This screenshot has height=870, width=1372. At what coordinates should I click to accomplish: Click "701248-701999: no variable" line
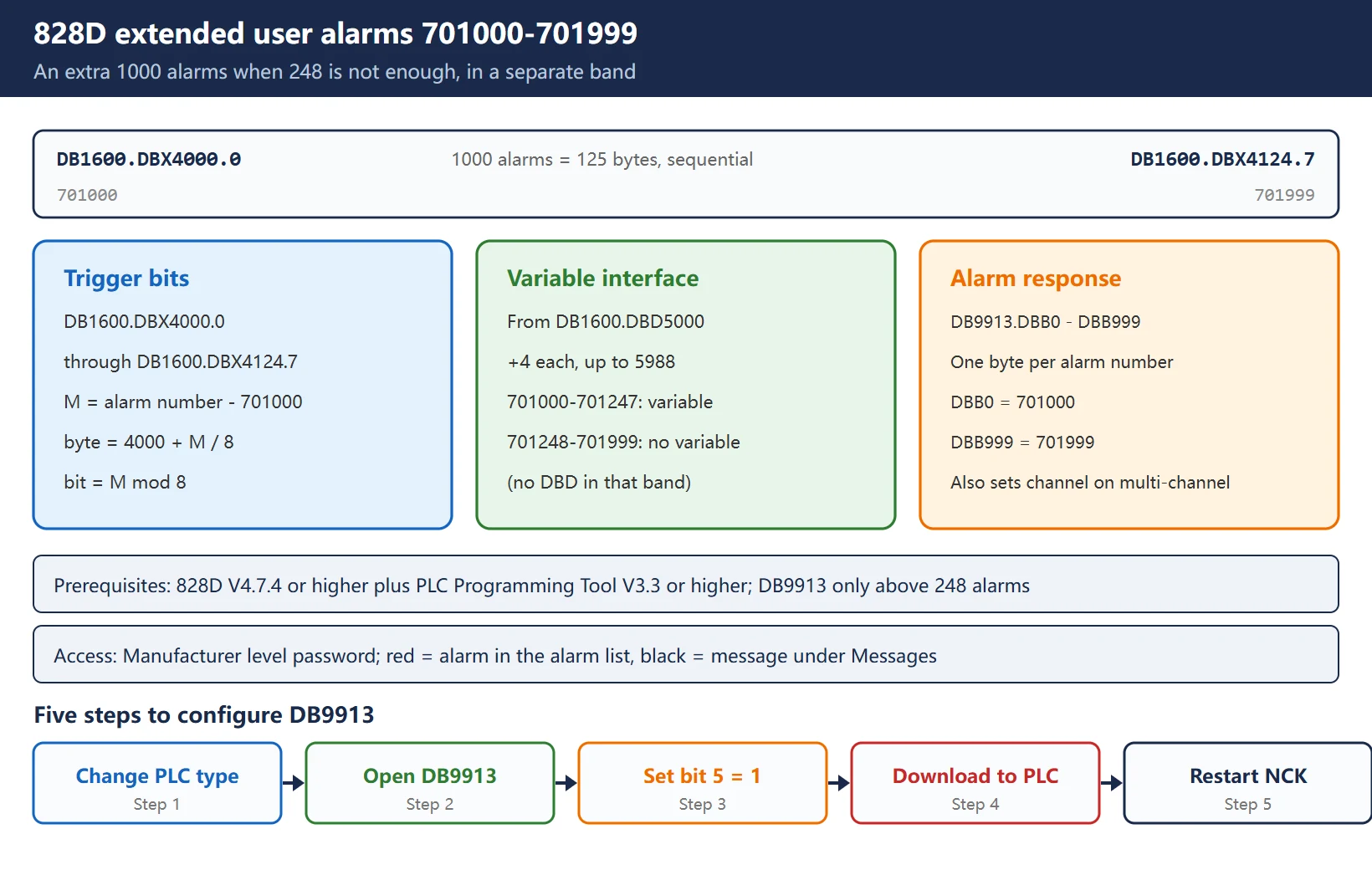[623, 442]
